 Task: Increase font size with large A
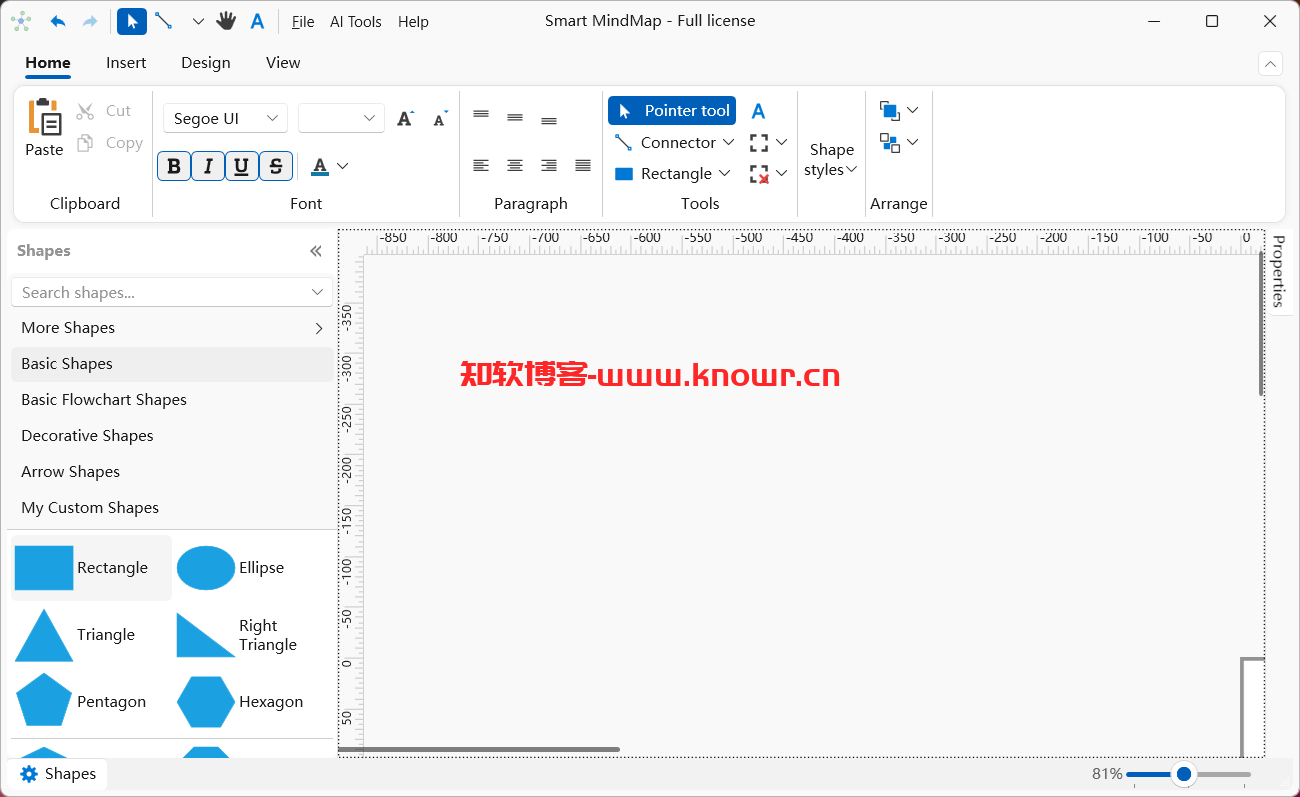(x=405, y=118)
